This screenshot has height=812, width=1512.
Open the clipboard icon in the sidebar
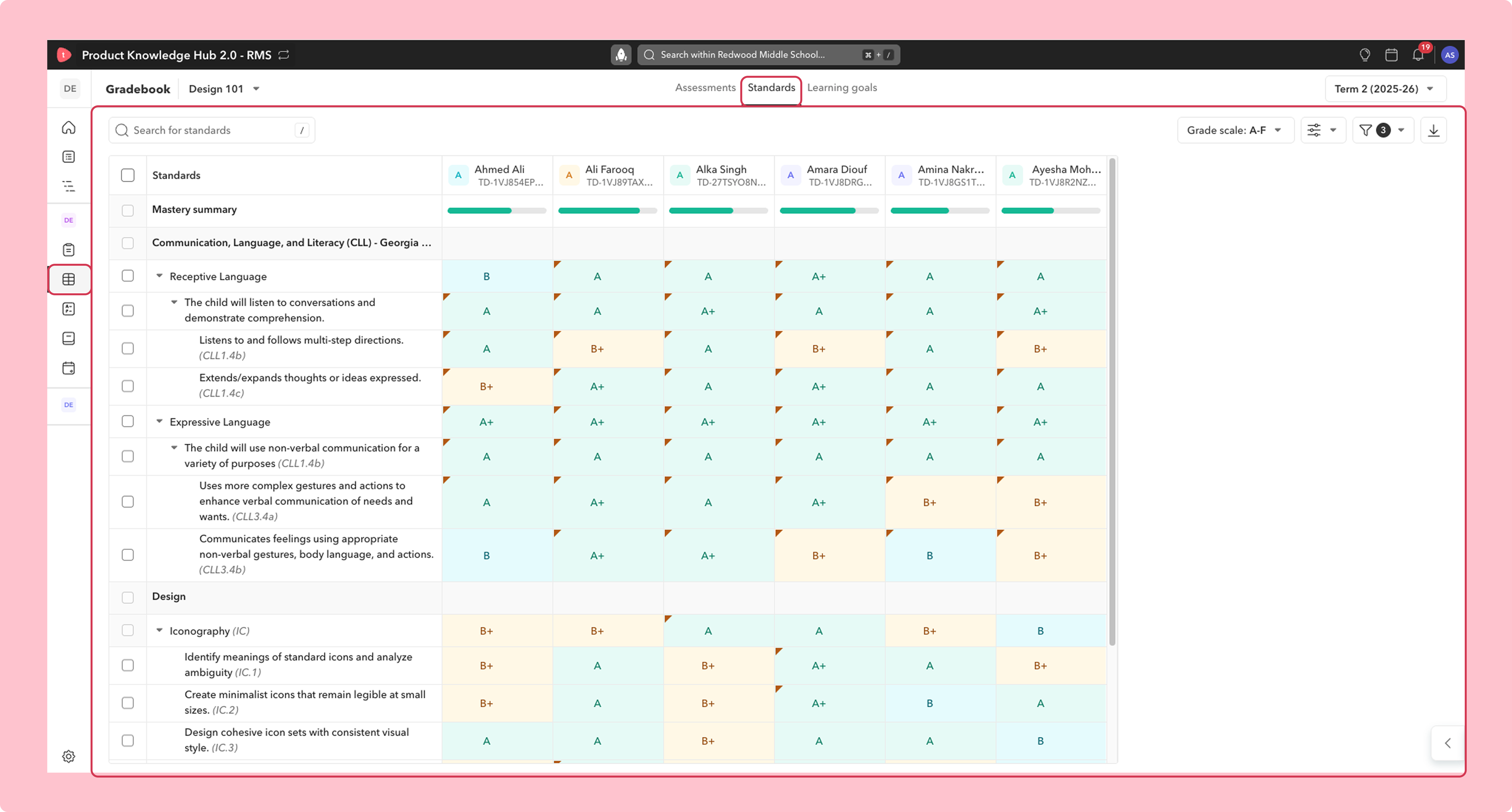coord(69,250)
